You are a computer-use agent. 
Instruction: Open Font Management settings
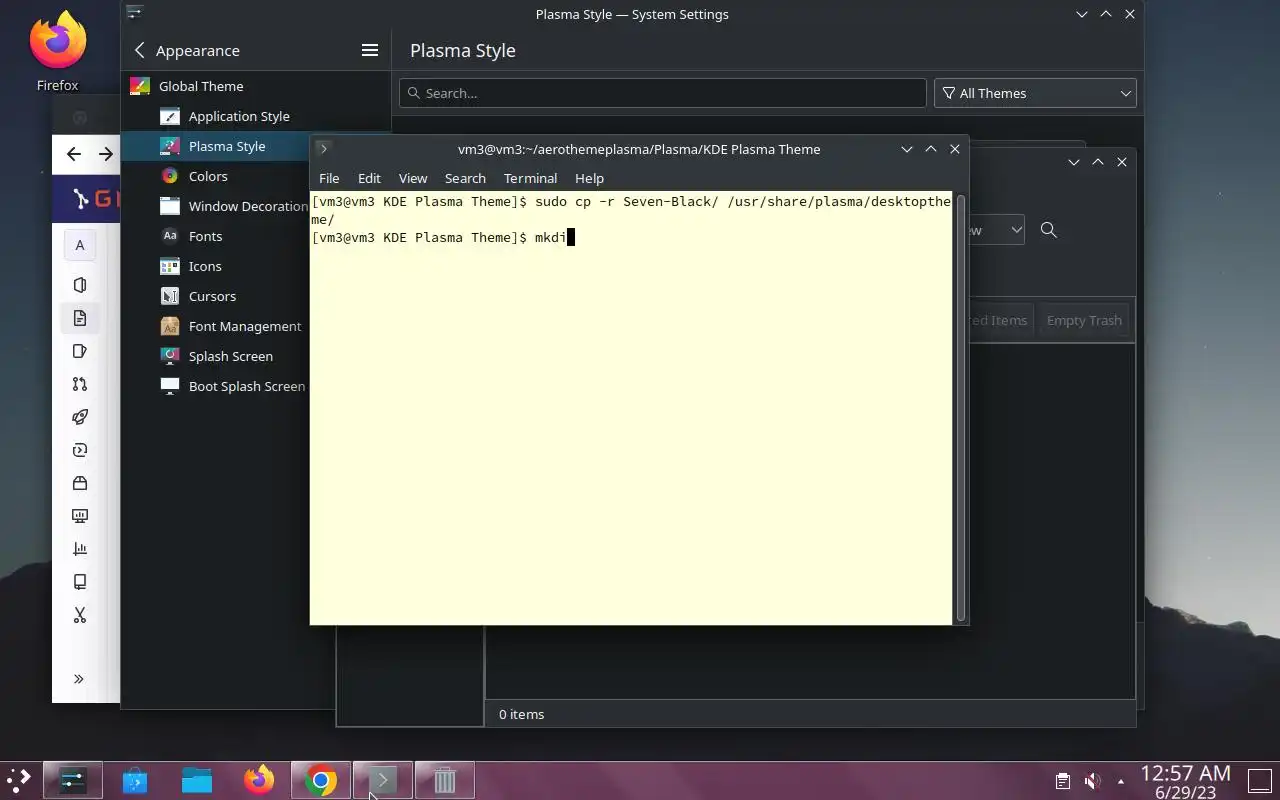click(245, 326)
